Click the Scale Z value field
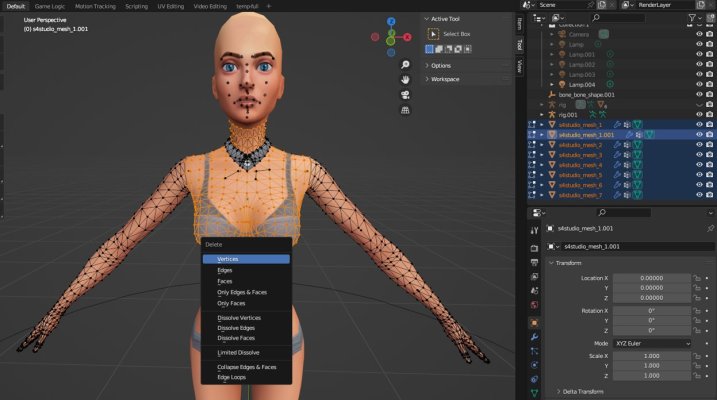Screen dimensions: 717x400 [x=652, y=376]
